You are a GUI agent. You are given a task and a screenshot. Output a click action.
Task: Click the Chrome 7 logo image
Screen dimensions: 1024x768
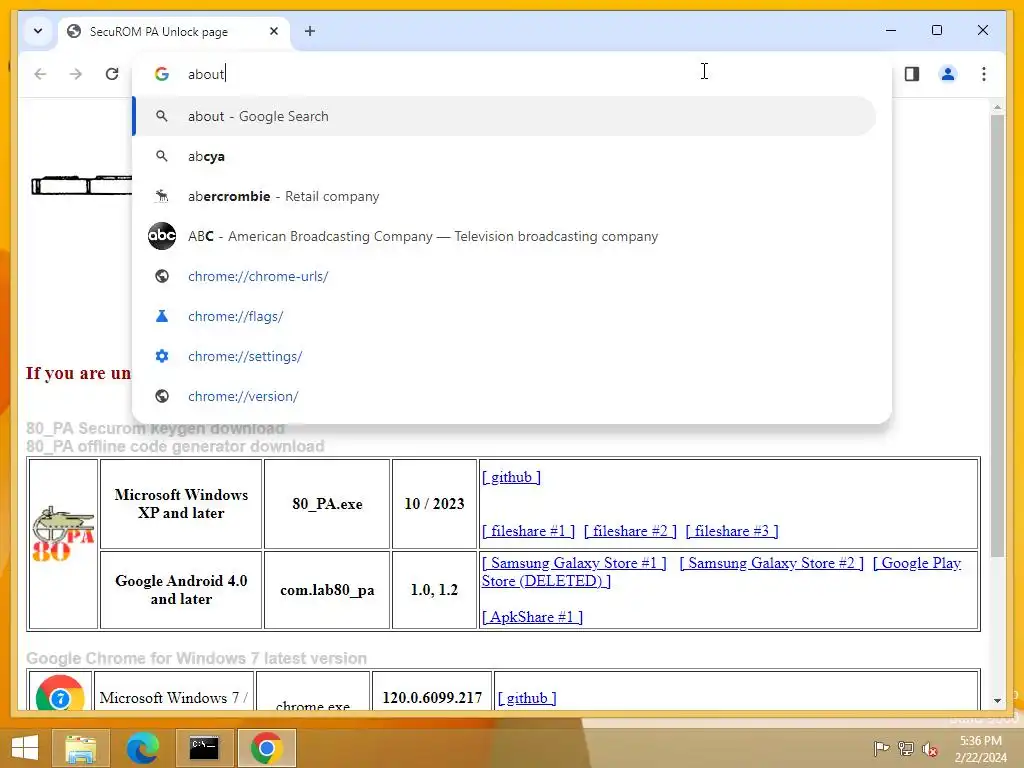60,694
